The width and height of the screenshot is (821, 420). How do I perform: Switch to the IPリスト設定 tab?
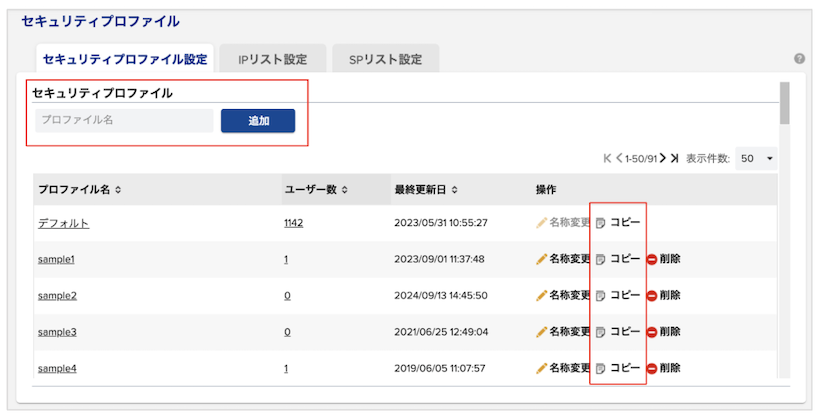click(273, 59)
